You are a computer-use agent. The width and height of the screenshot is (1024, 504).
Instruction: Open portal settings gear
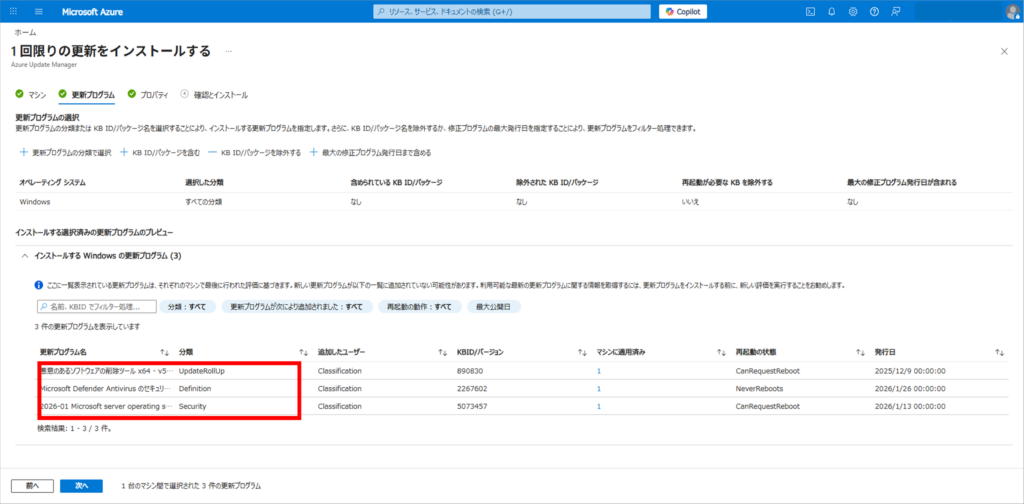[853, 11]
